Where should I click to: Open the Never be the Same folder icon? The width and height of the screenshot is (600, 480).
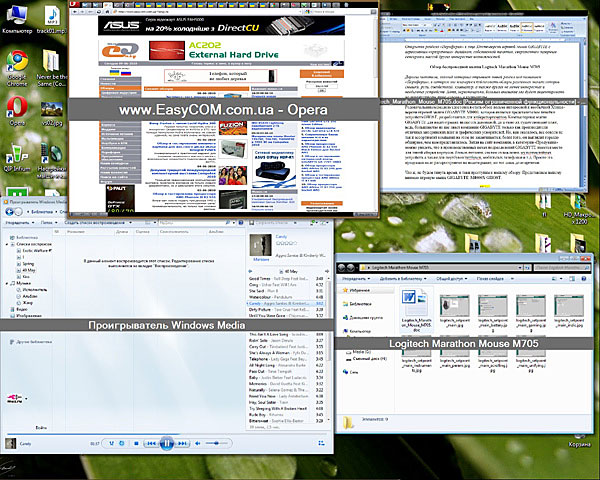[x=51, y=68]
